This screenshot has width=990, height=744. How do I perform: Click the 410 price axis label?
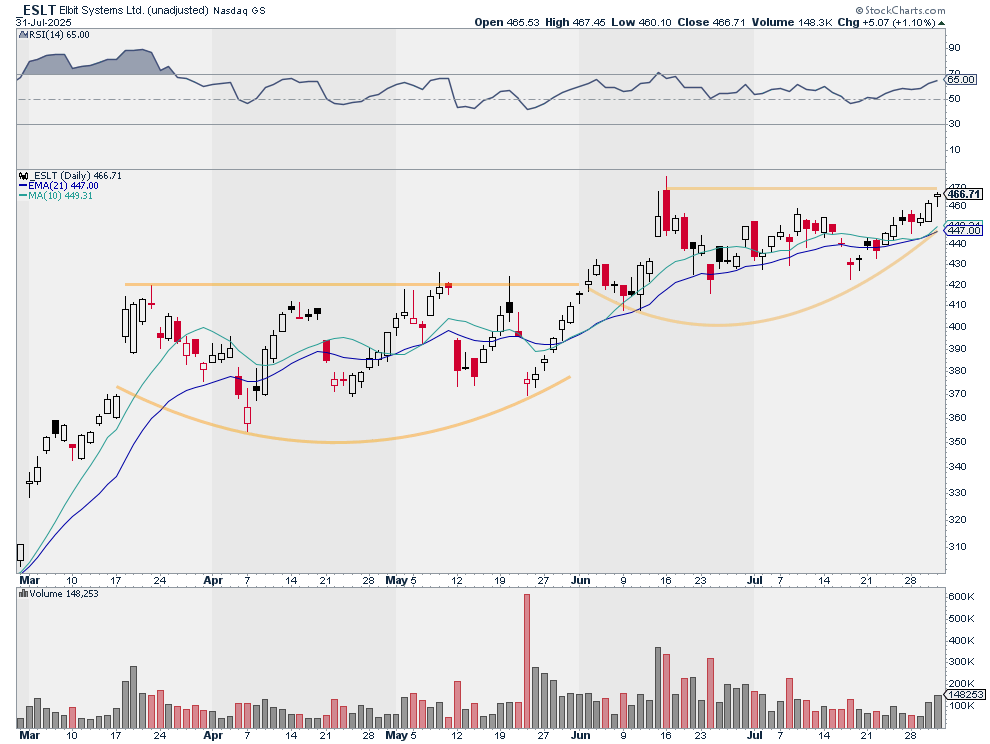(957, 305)
